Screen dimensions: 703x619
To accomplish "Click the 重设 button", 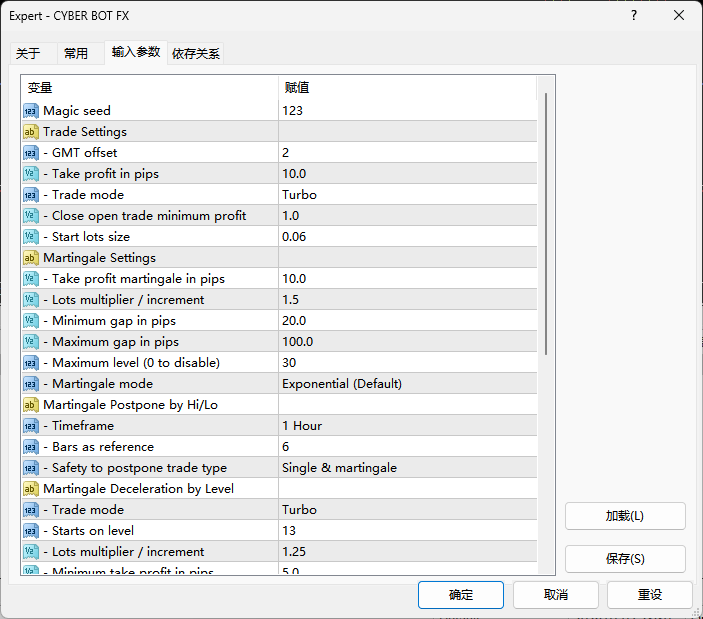I will [650, 595].
